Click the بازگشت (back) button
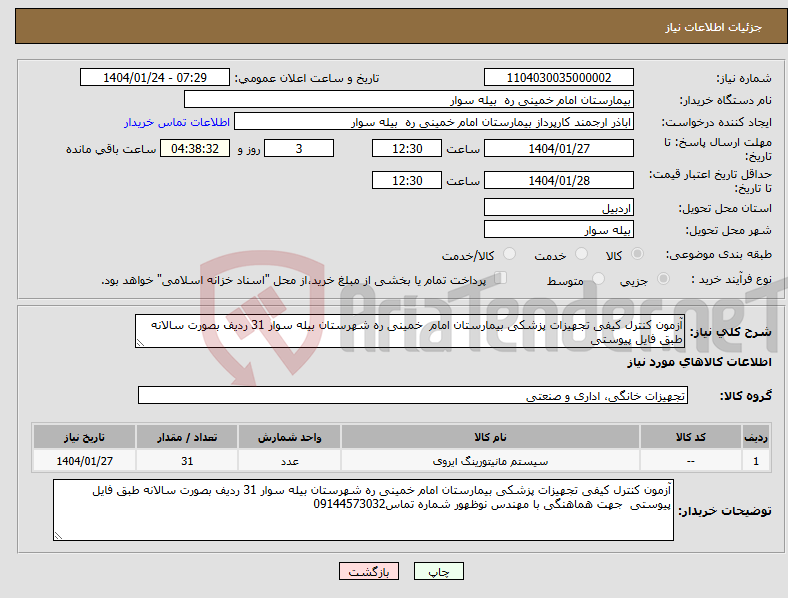 pyautogui.click(x=369, y=571)
